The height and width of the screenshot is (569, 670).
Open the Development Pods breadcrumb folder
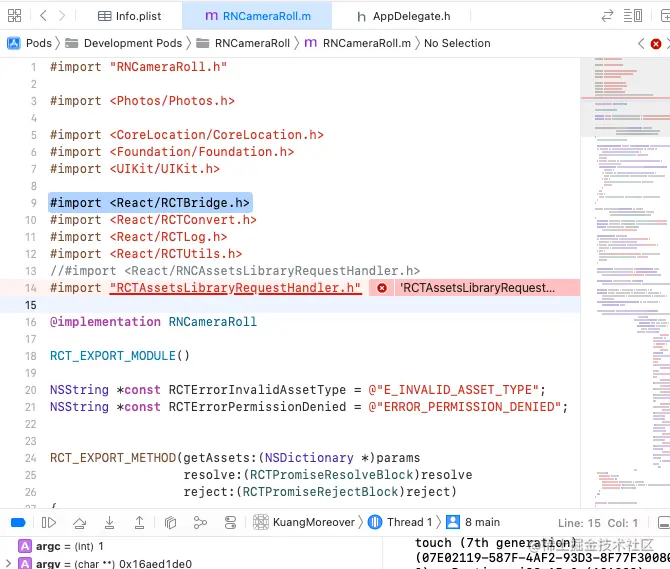[x=123, y=43]
